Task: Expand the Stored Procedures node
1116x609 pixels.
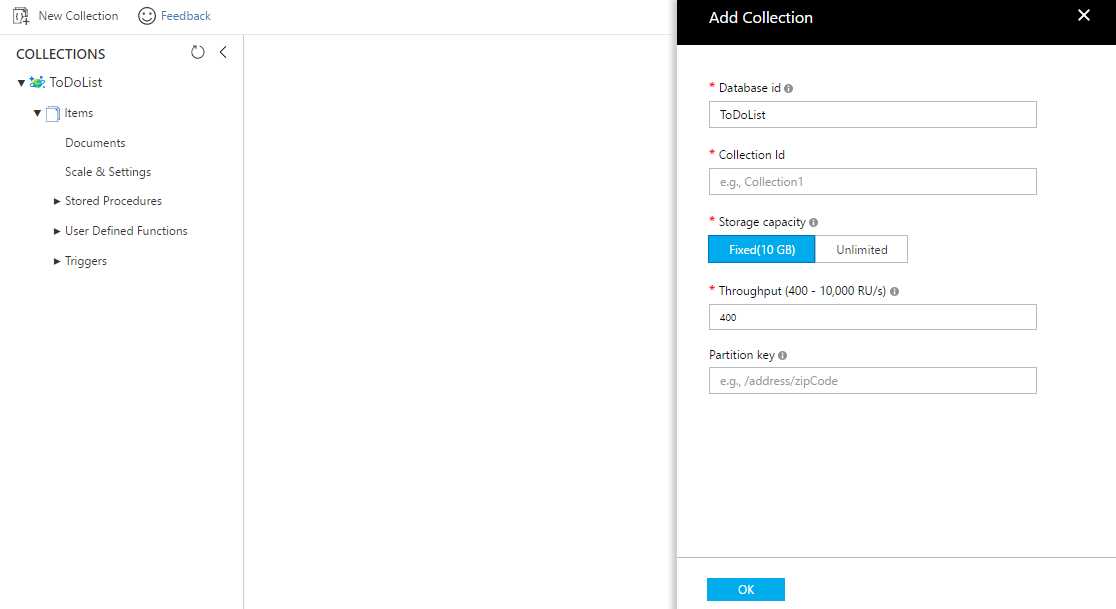Action: 57,200
